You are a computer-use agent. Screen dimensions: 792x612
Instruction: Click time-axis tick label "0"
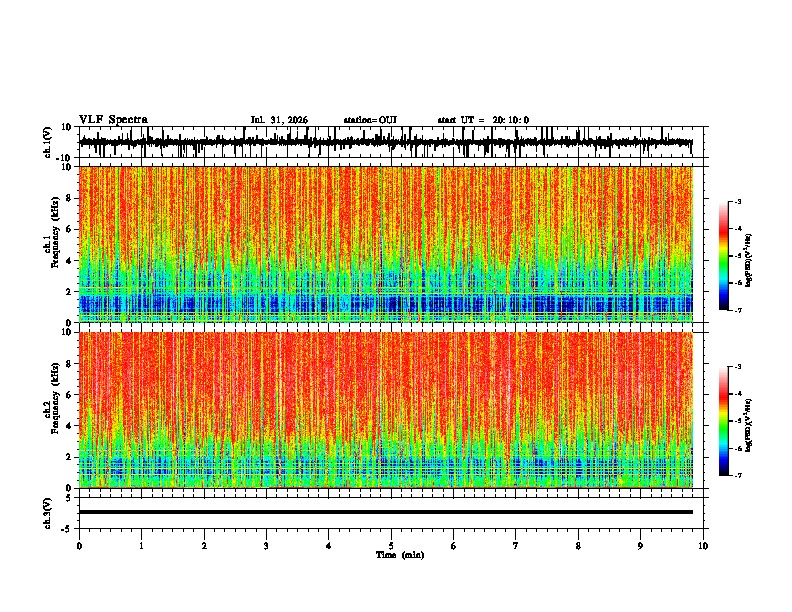[x=79, y=546]
